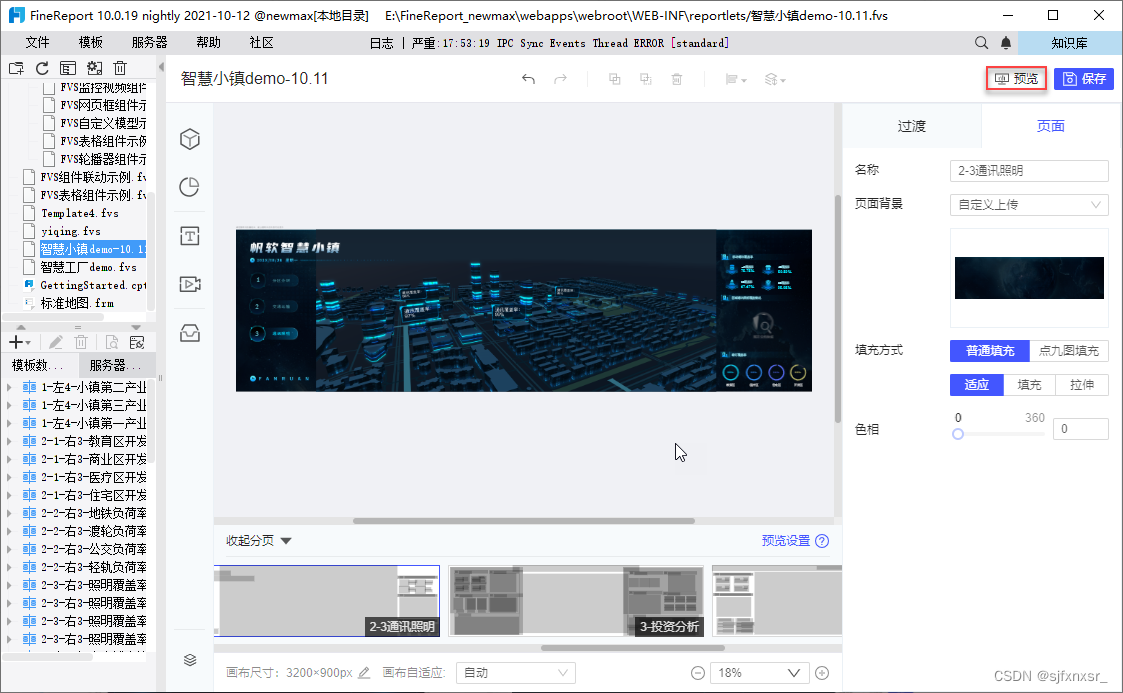The height and width of the screenshot is (693, 1123).
Task: Refresh the template list with the refresh icon
Action: (41, 68)
